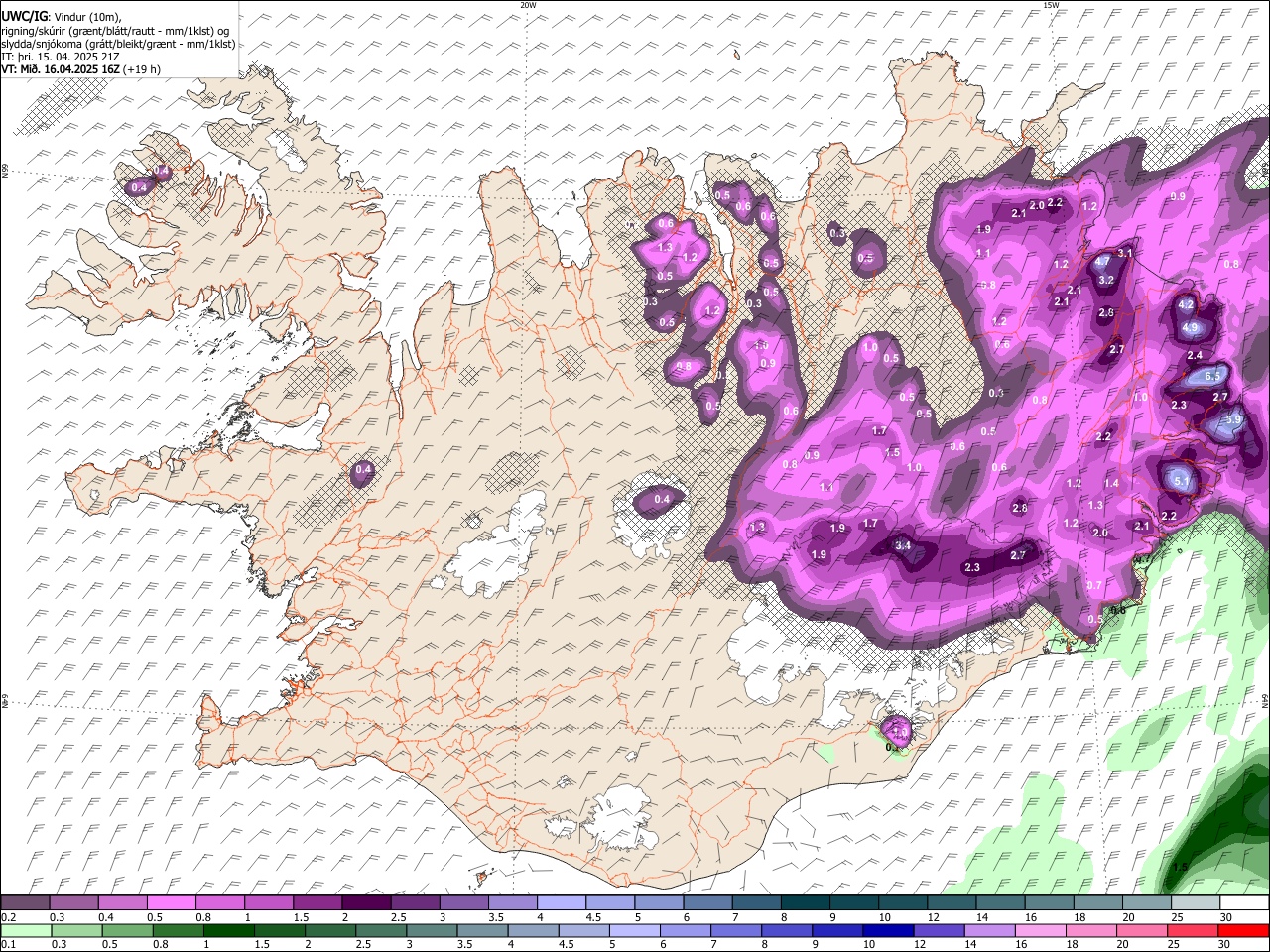Select the lower legend swatch labeled 5
This screenshot has height=952, width=1270.
(x=634, y=931)
